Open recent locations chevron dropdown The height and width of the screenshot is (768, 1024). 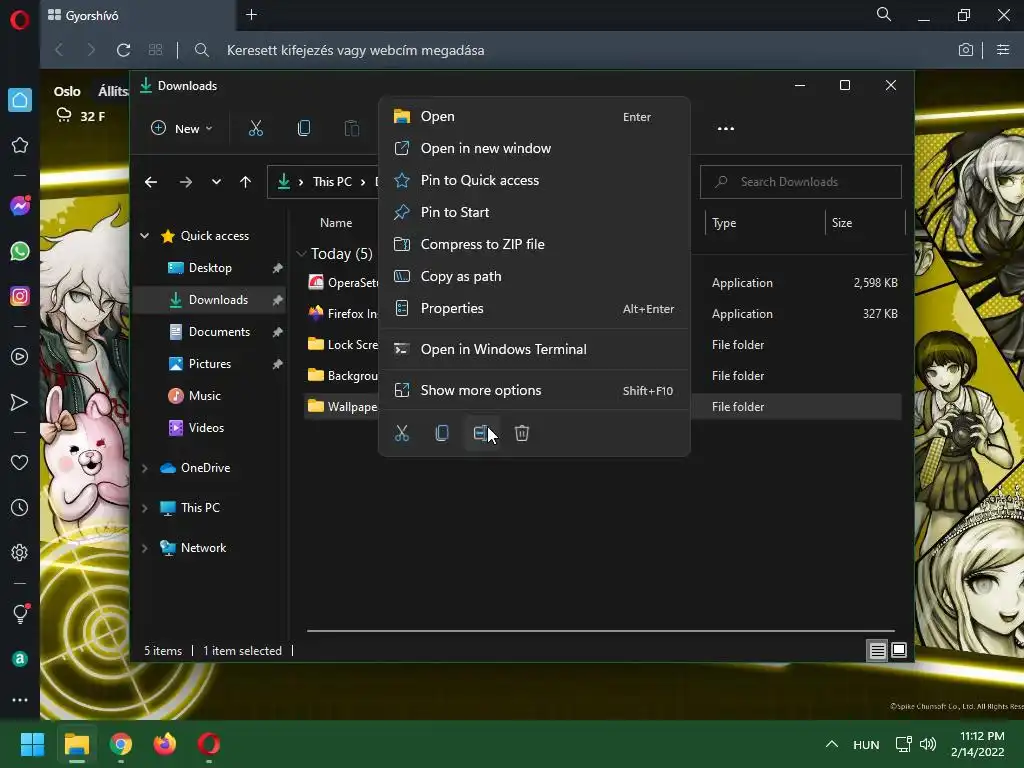(x=216, y=182)
